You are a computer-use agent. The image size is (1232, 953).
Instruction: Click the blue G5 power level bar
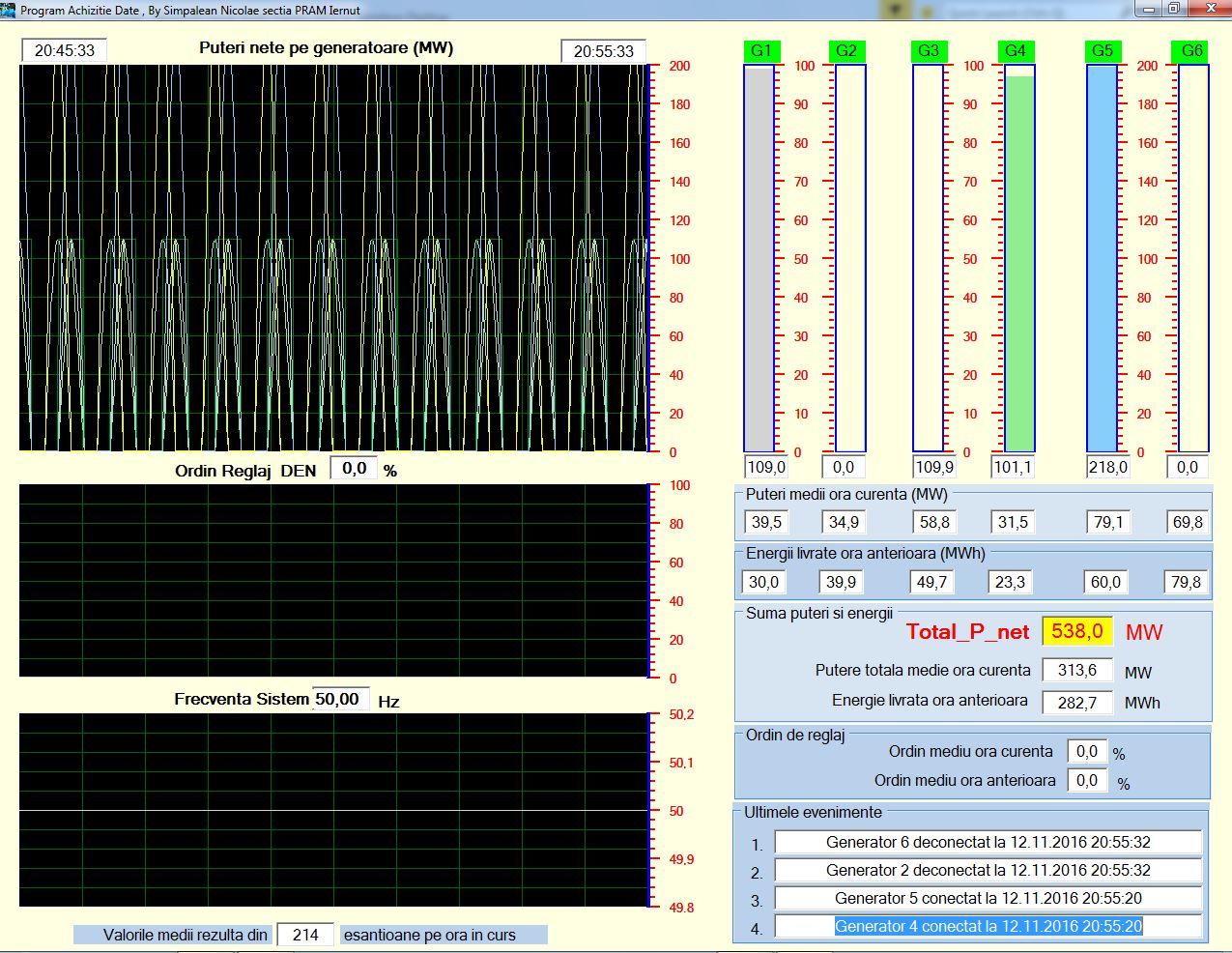tap(1102, 259)
